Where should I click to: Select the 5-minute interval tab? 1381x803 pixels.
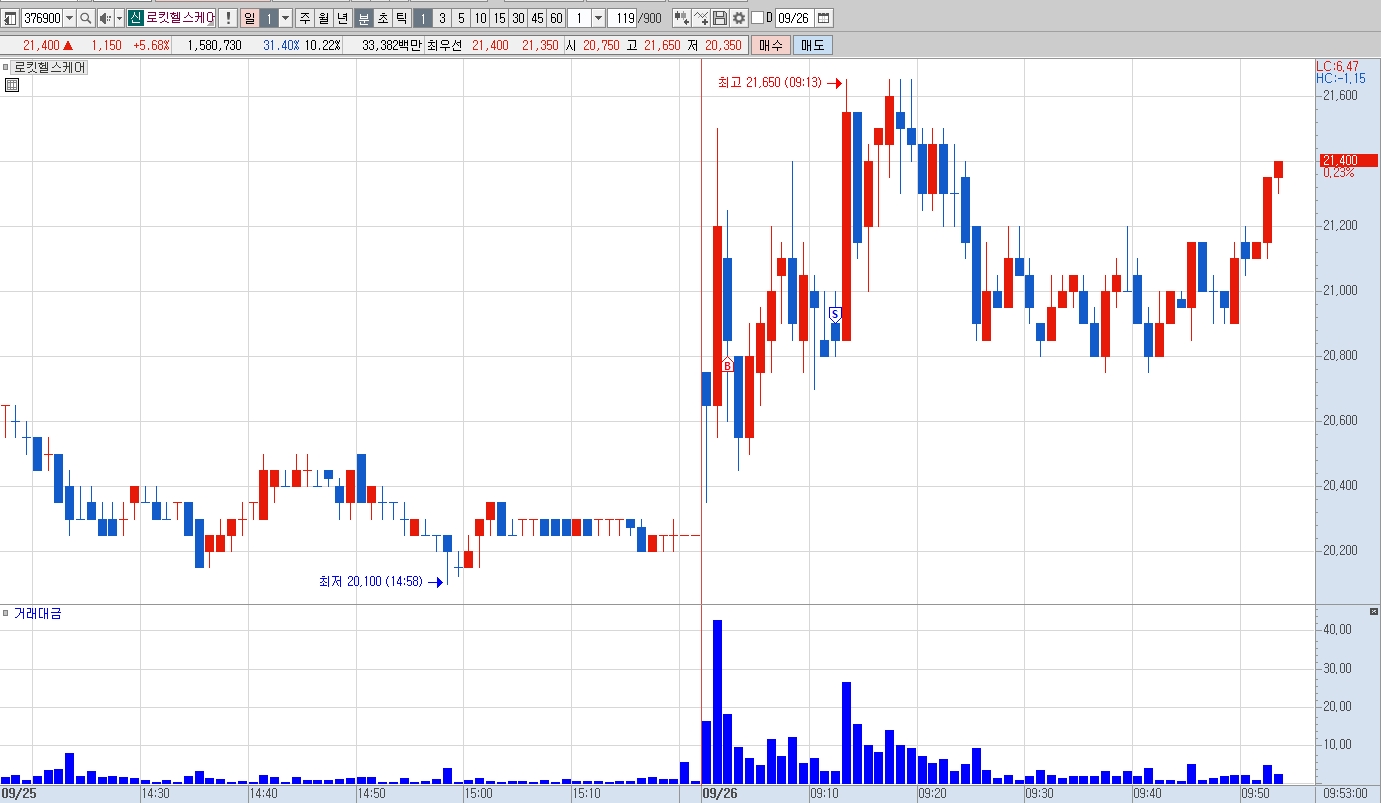(461, 18)
